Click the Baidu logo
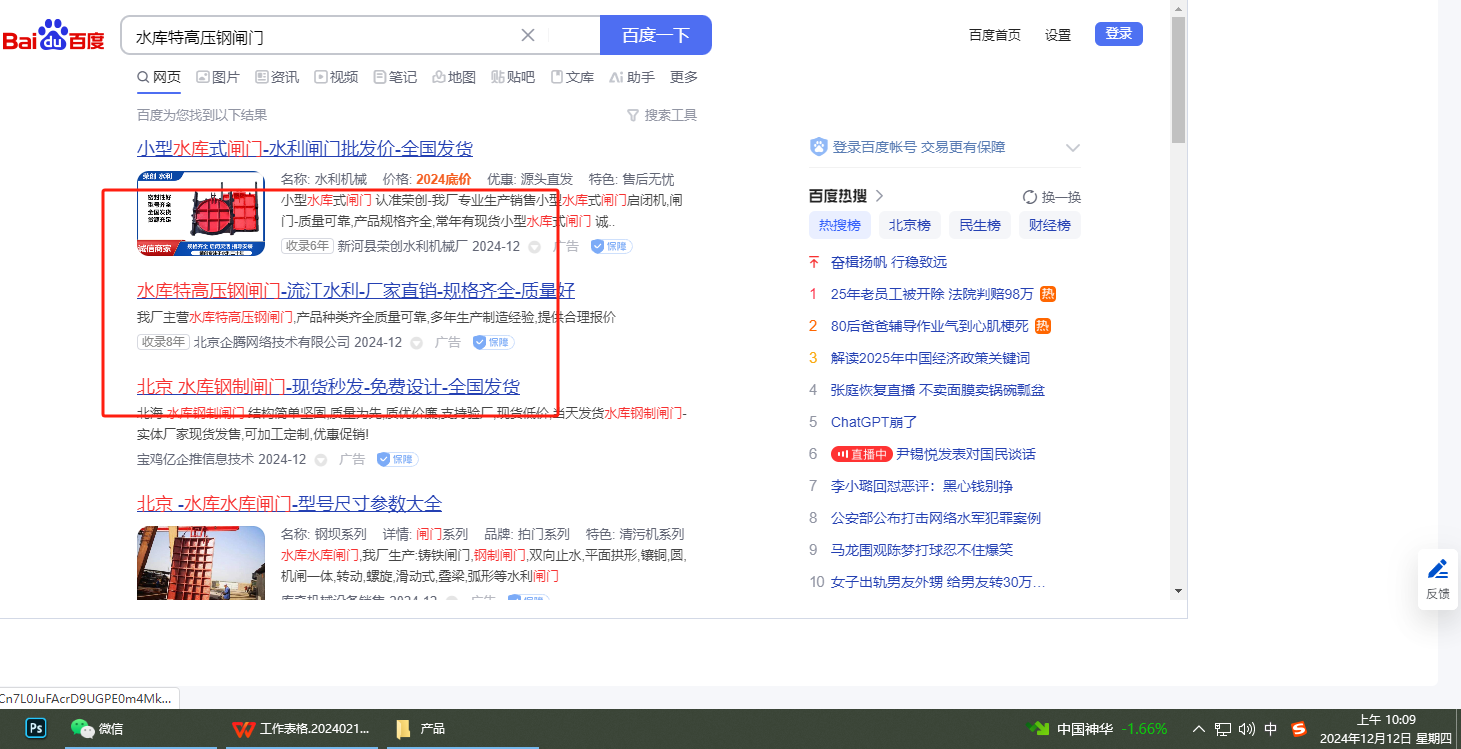Image resolution: width=1461 pixels, height=749 pixels. click(x=53, y=36)
